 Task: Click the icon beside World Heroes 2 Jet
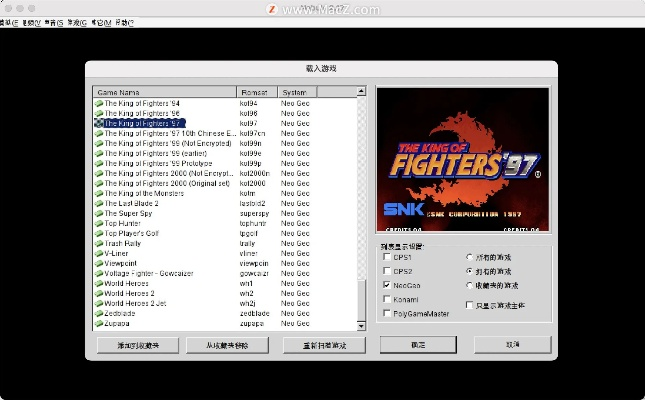[99, 303]
